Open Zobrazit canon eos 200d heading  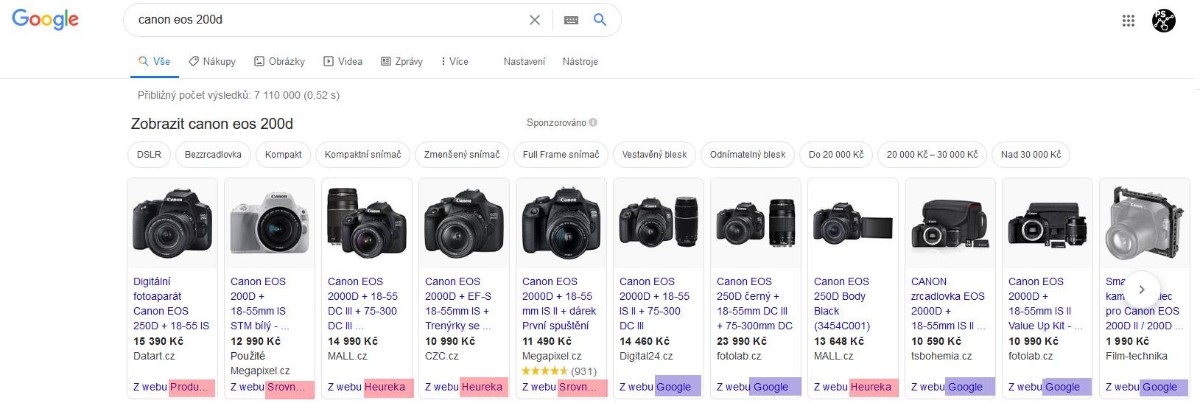tap(212, 124)
